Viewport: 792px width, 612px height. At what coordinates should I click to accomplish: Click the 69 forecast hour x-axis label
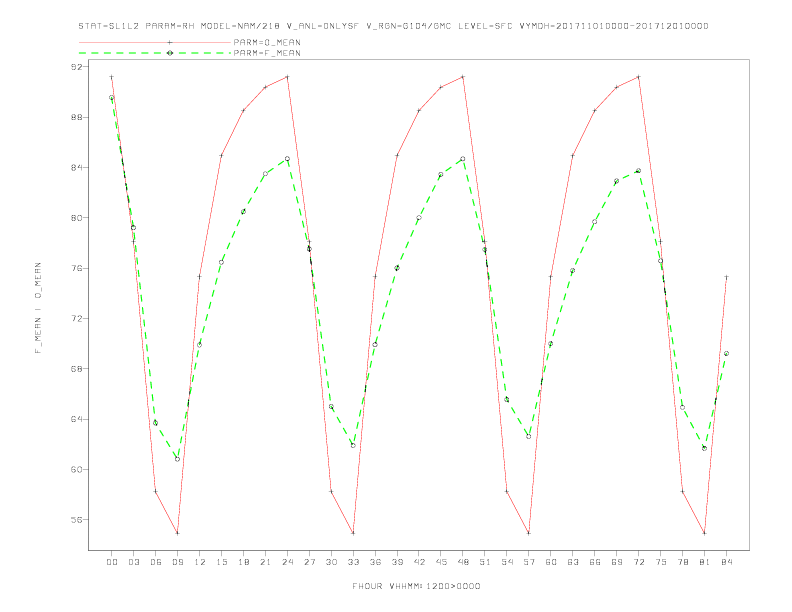(x=617, y=562)
